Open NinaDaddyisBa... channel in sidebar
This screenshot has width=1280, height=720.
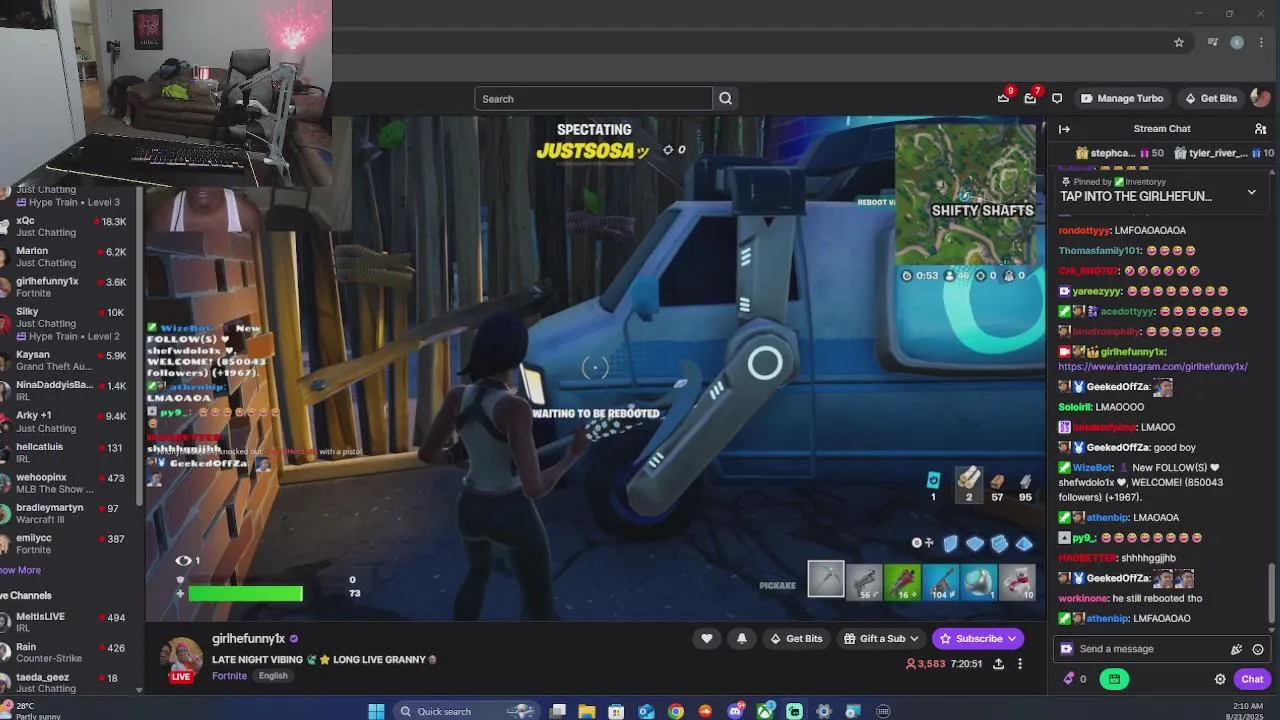tap(68, 391)
